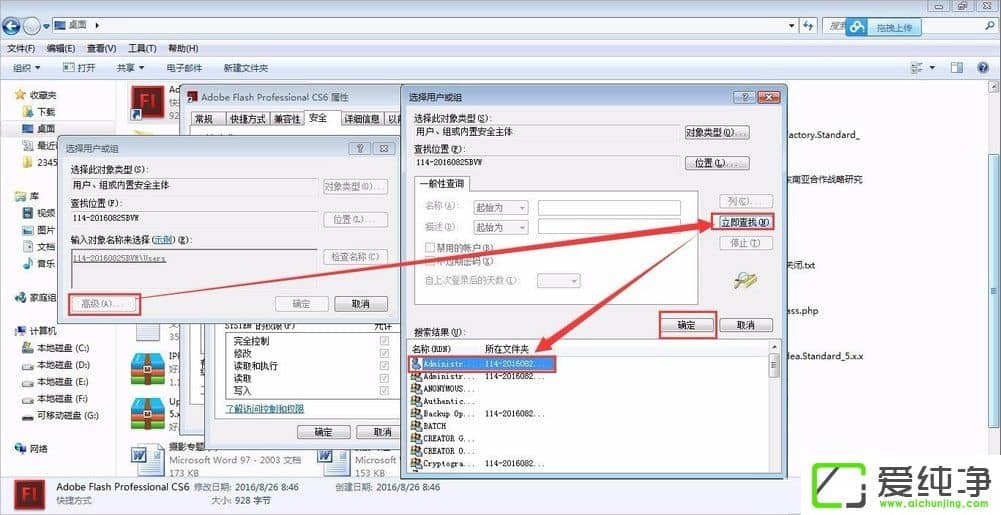
Task: Open 查看(V) menu
Action: (102, 49)
